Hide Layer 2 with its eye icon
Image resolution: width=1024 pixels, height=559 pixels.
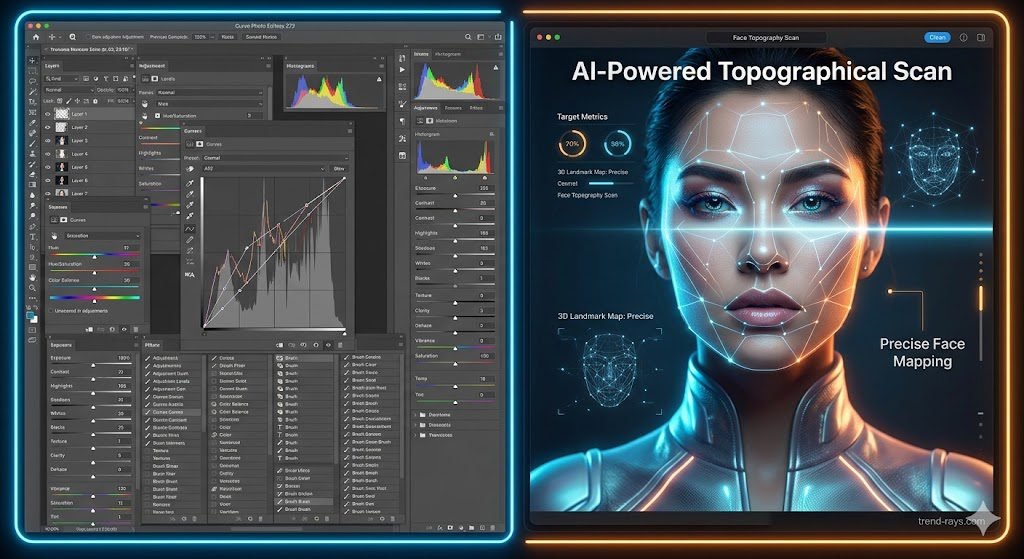47,127
